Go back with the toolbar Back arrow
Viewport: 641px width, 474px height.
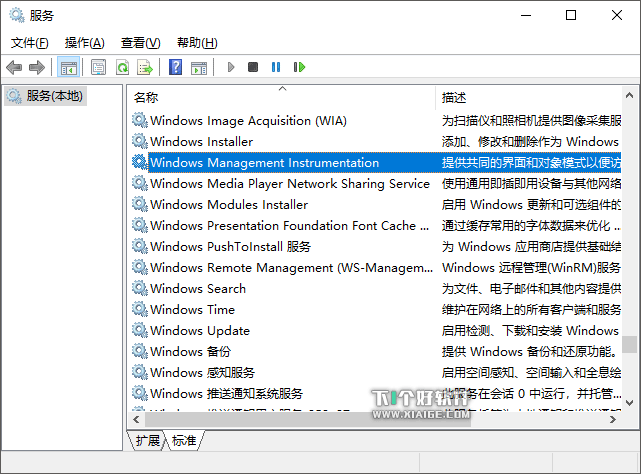[x=14, y=67]
